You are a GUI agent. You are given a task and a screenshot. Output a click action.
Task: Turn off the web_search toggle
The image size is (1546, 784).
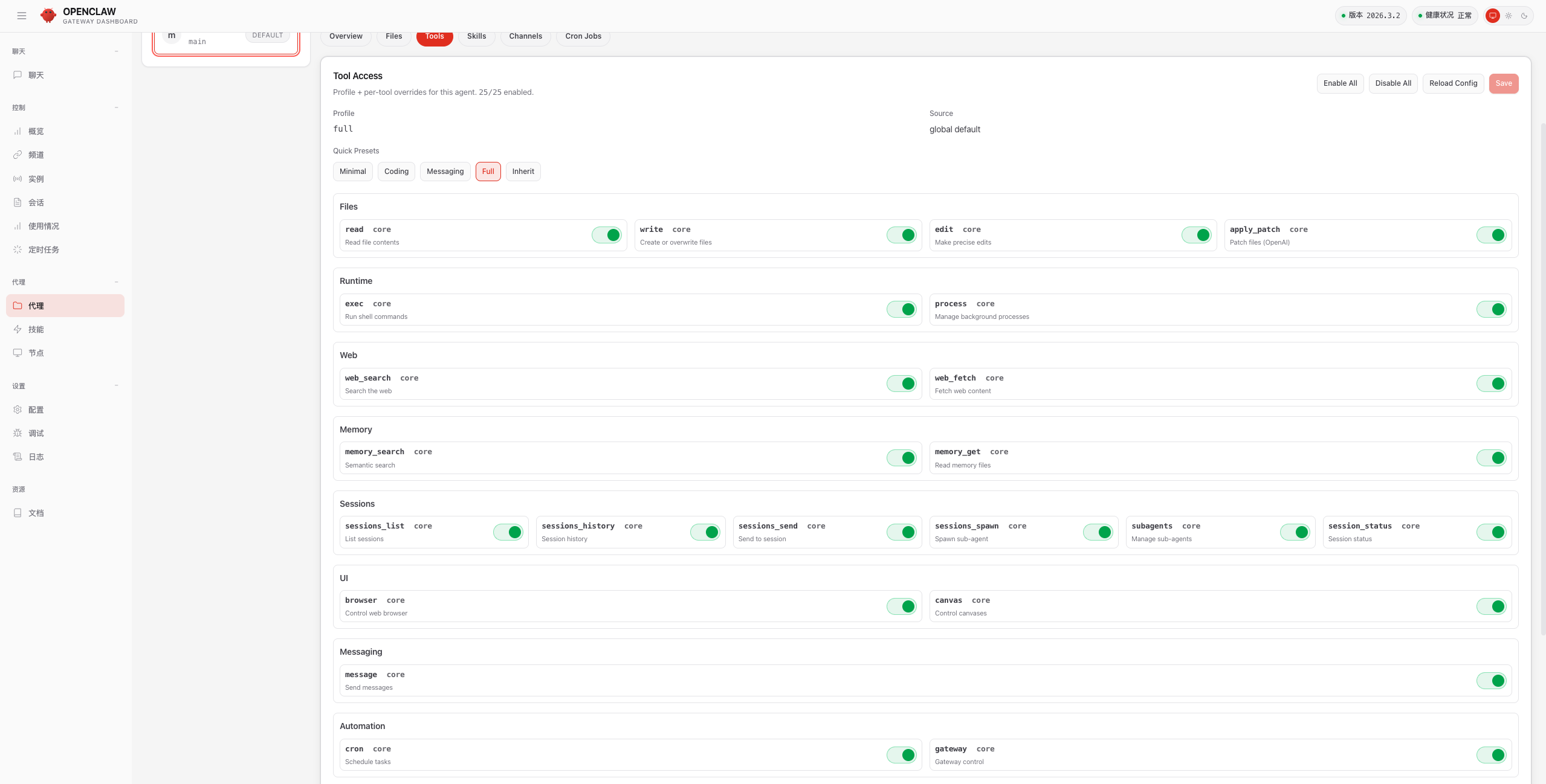click(901, 384)
